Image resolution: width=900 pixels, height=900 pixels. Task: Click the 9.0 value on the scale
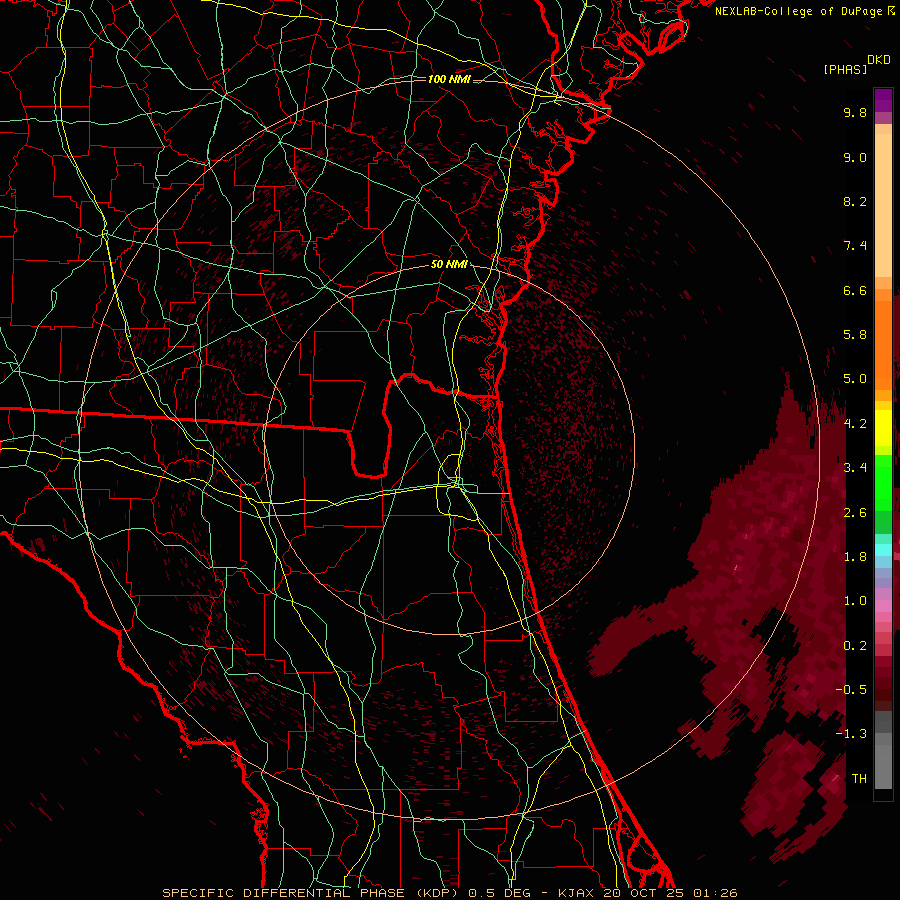tap(855, 157)
